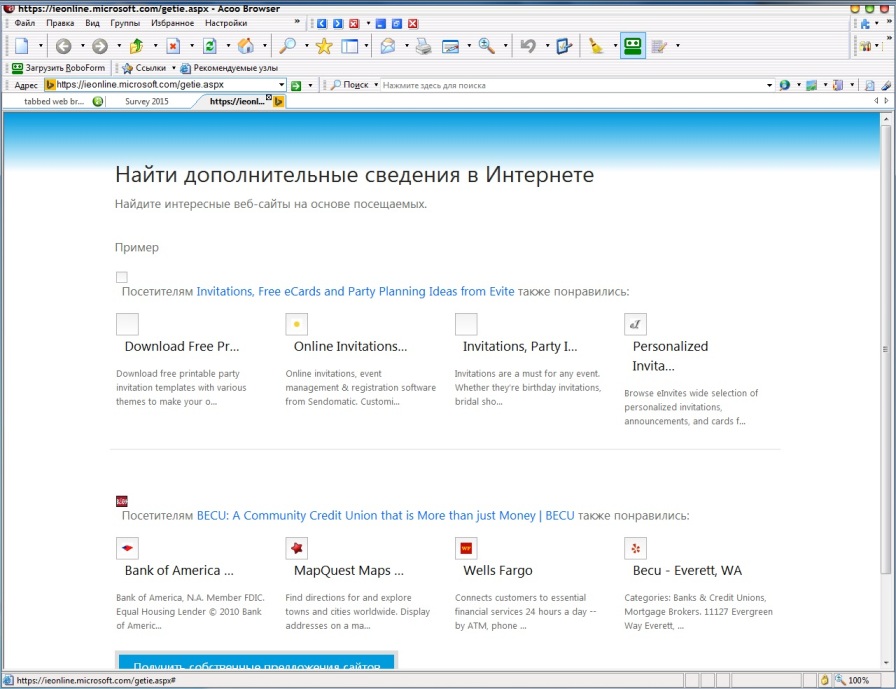This screenshot has width=896, height=689.
Task: Open dropdown arrow next to Forward button
Action: pyautogui.click(x=119, y=46)
